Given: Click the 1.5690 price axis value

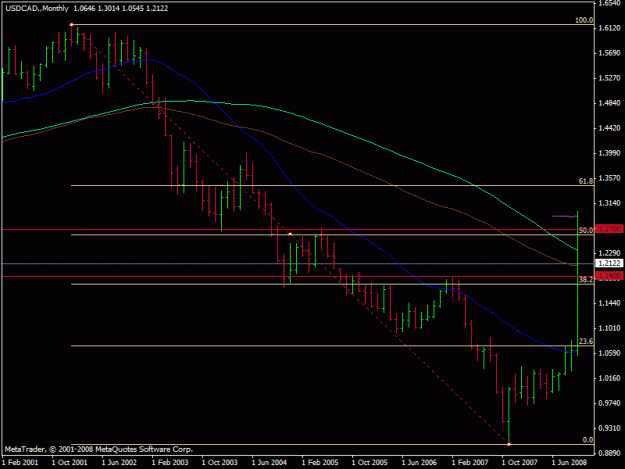Looking at the screenshot, I should 610,53.
